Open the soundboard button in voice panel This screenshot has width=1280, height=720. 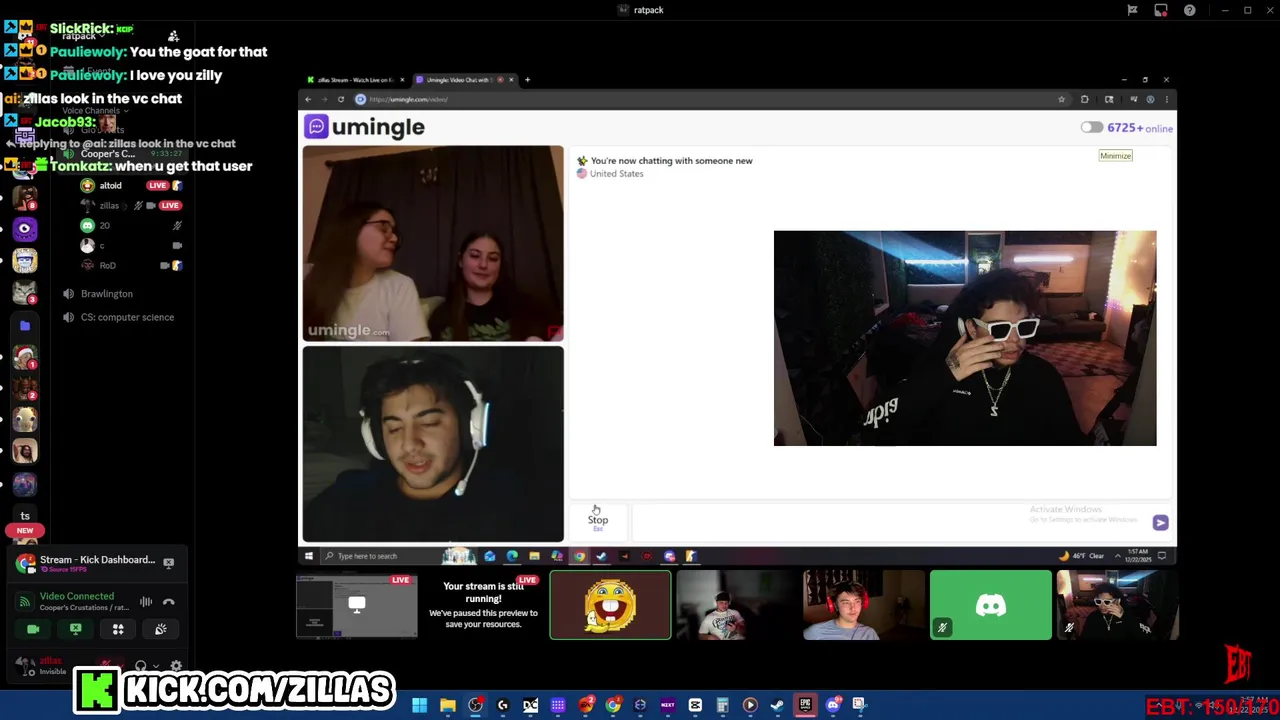[x=161, y=629]
